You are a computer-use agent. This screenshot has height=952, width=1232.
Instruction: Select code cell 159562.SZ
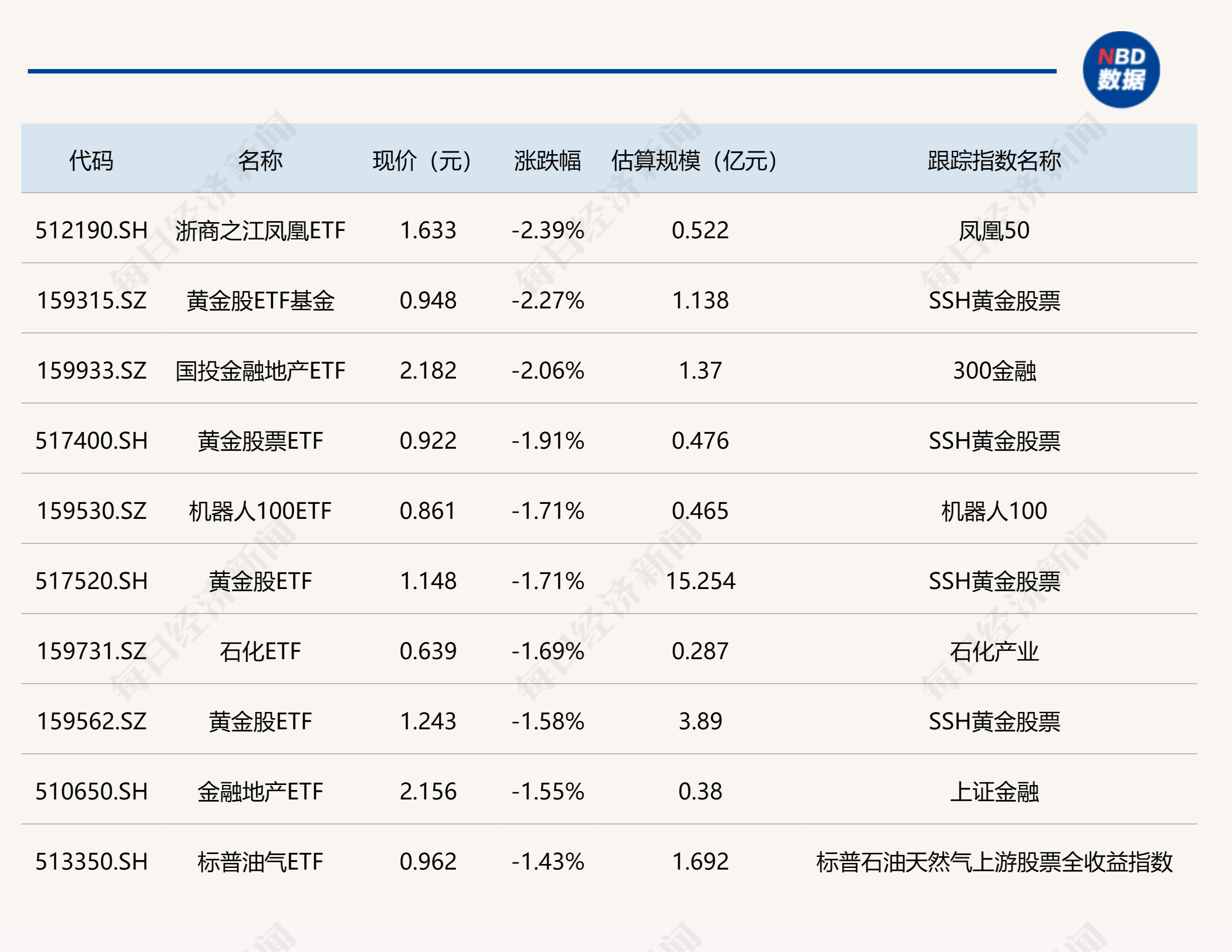pyautogui.click(x=91, y=722)
